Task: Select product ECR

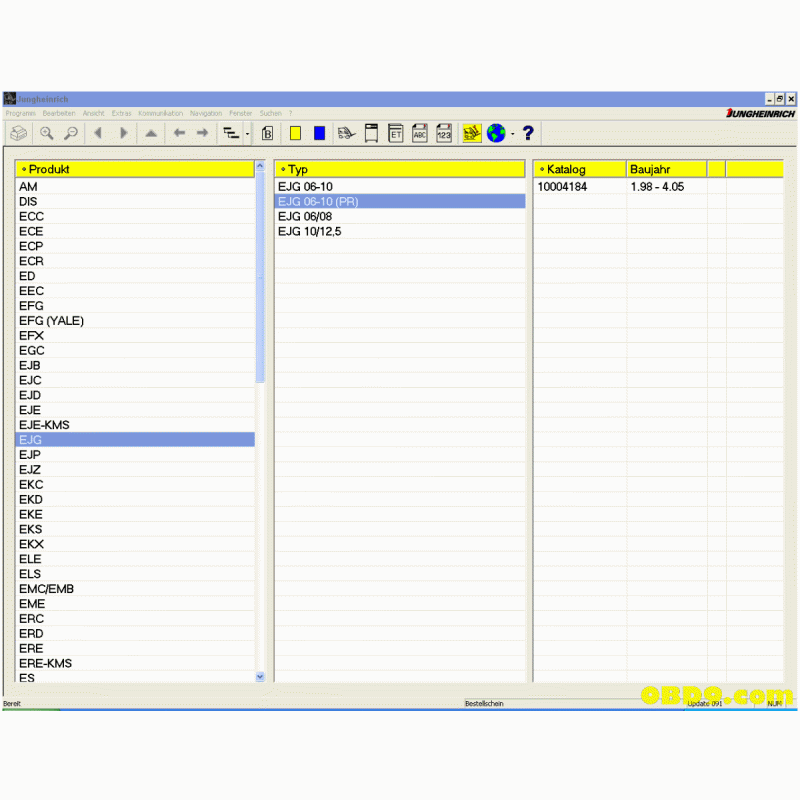Action: (x=135, y=261)
